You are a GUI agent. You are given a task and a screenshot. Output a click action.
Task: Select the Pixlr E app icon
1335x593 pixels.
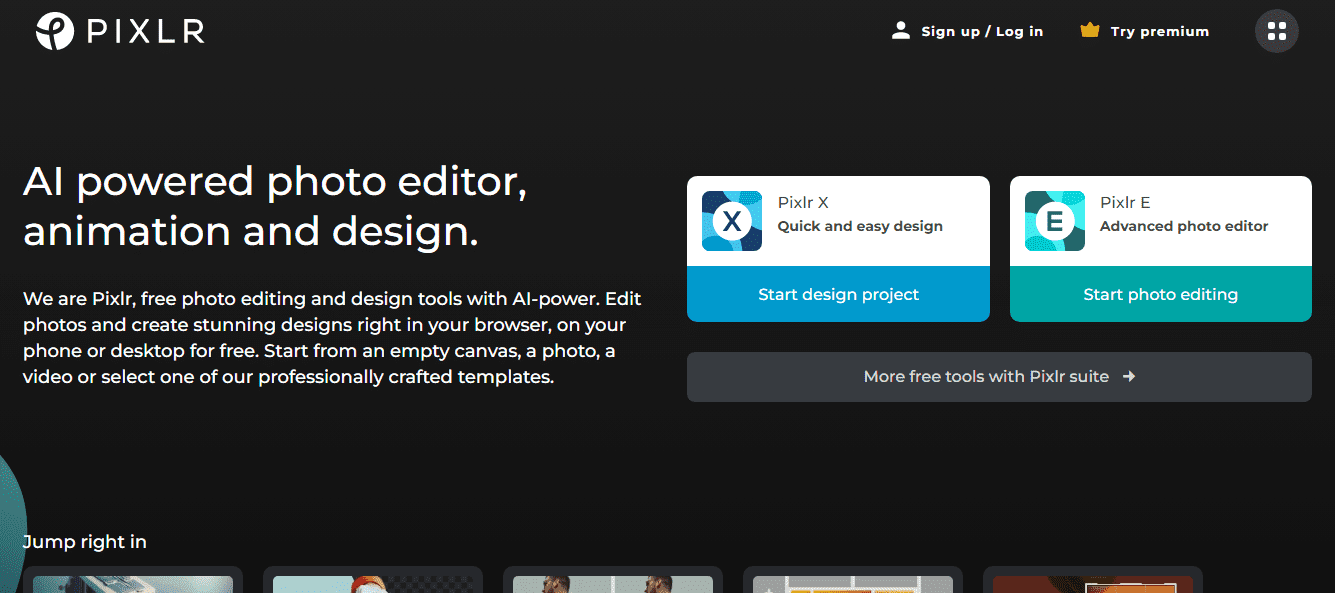point(1055,221)
